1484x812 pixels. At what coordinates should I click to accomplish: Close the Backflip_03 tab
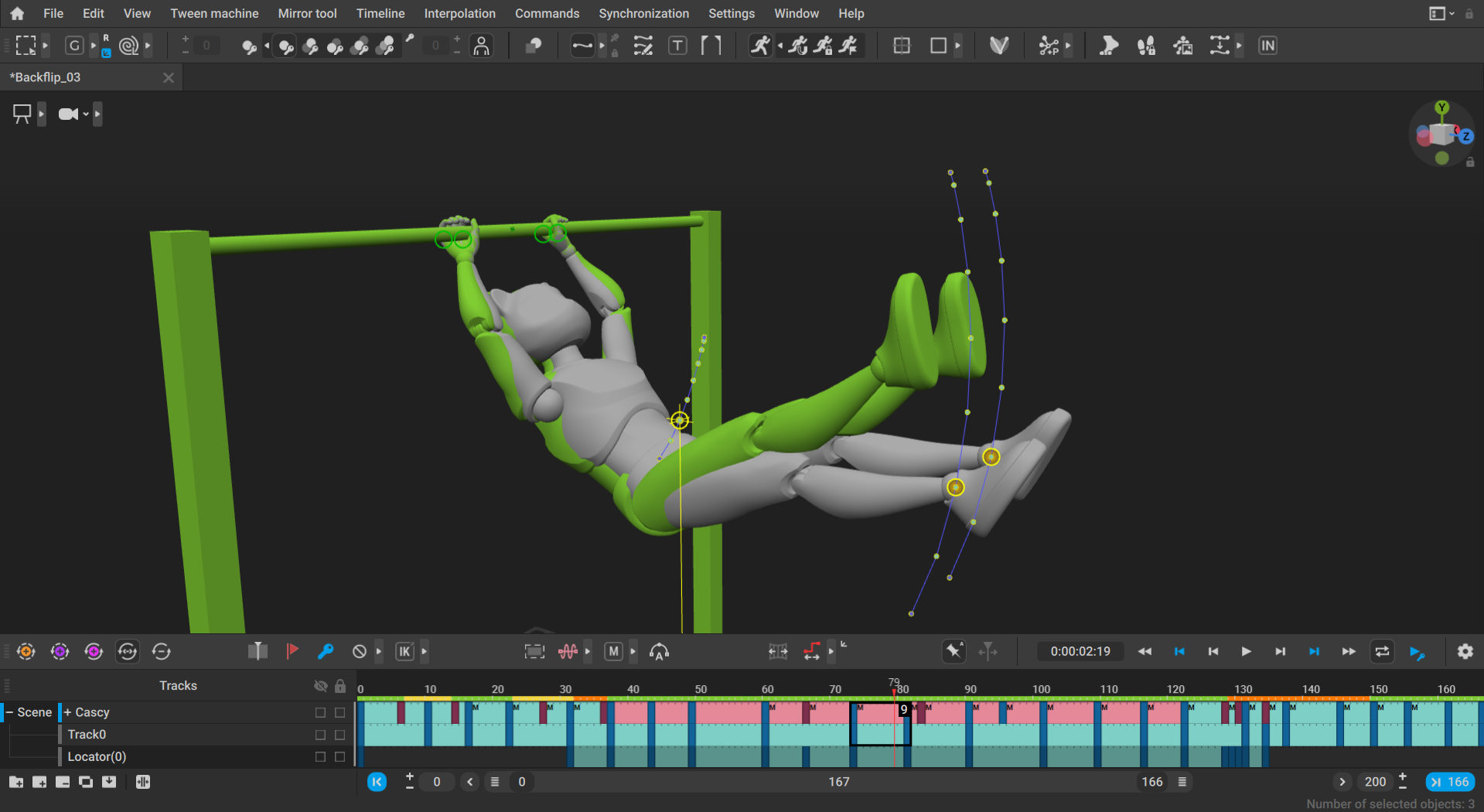(169, 77)
